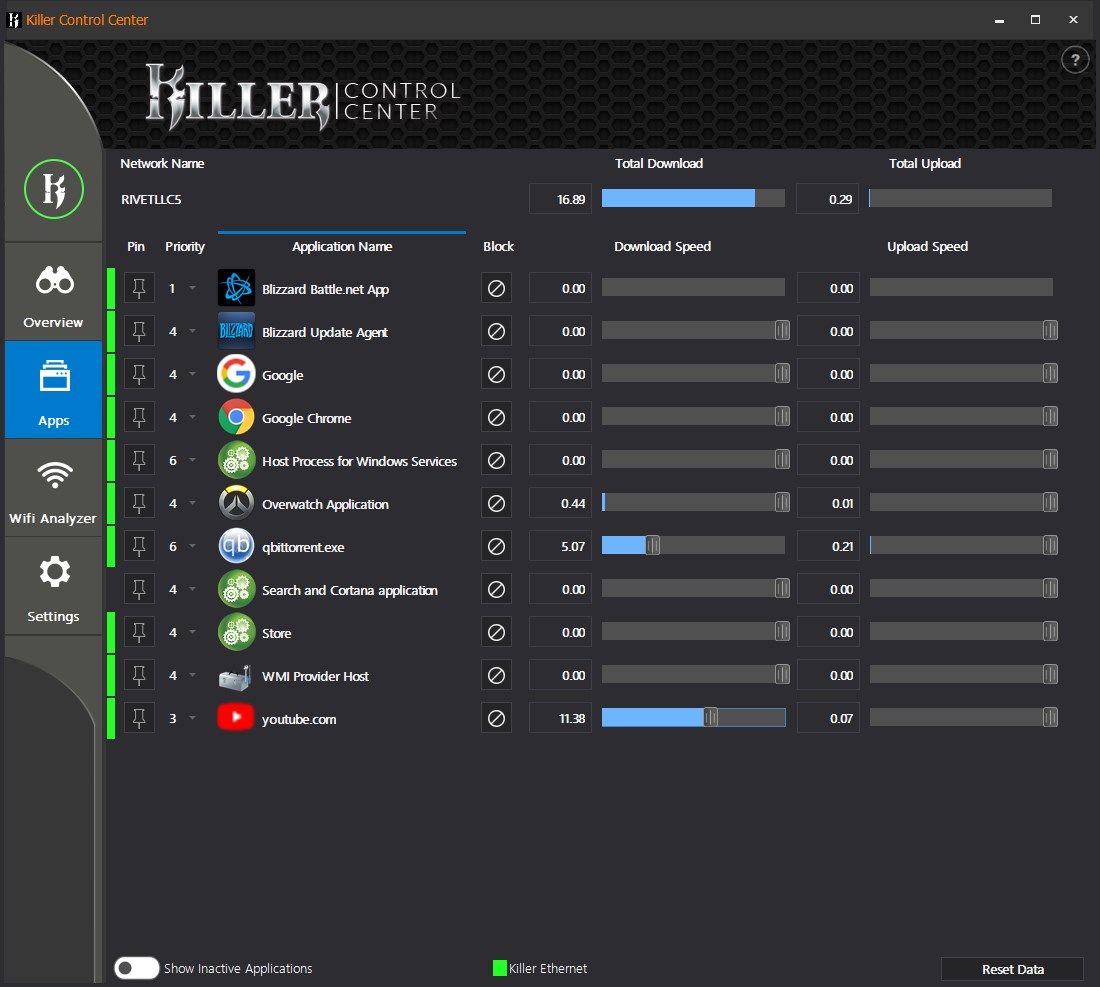The image size is (1100, 987).
Task: Click the Blizzard Battle.net App icon
Action: (236, 287)
